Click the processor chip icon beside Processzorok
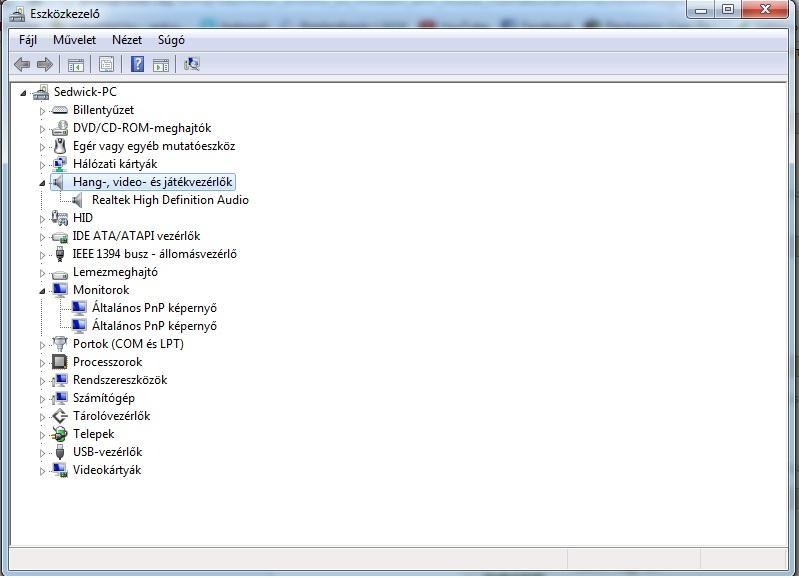 (x=60, y=362)
